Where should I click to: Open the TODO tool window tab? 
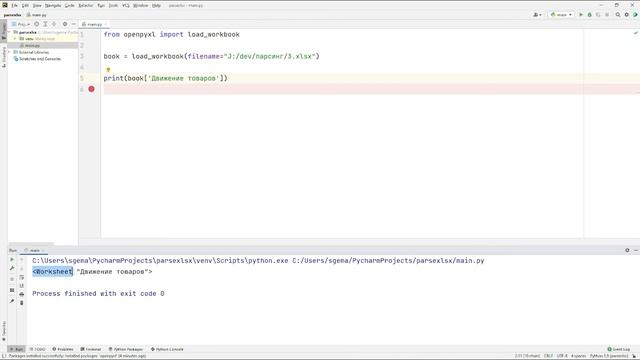pos(38,349)
